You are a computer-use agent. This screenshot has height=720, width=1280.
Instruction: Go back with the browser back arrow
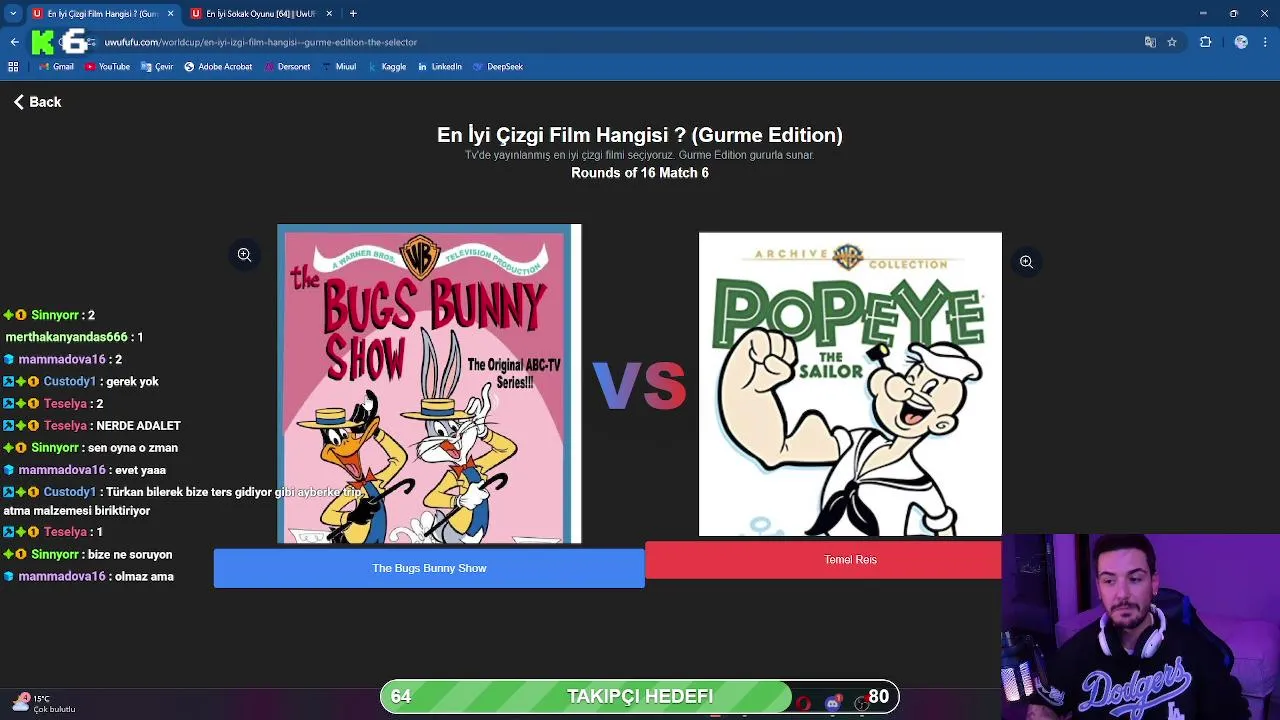[x=14, y=42]
